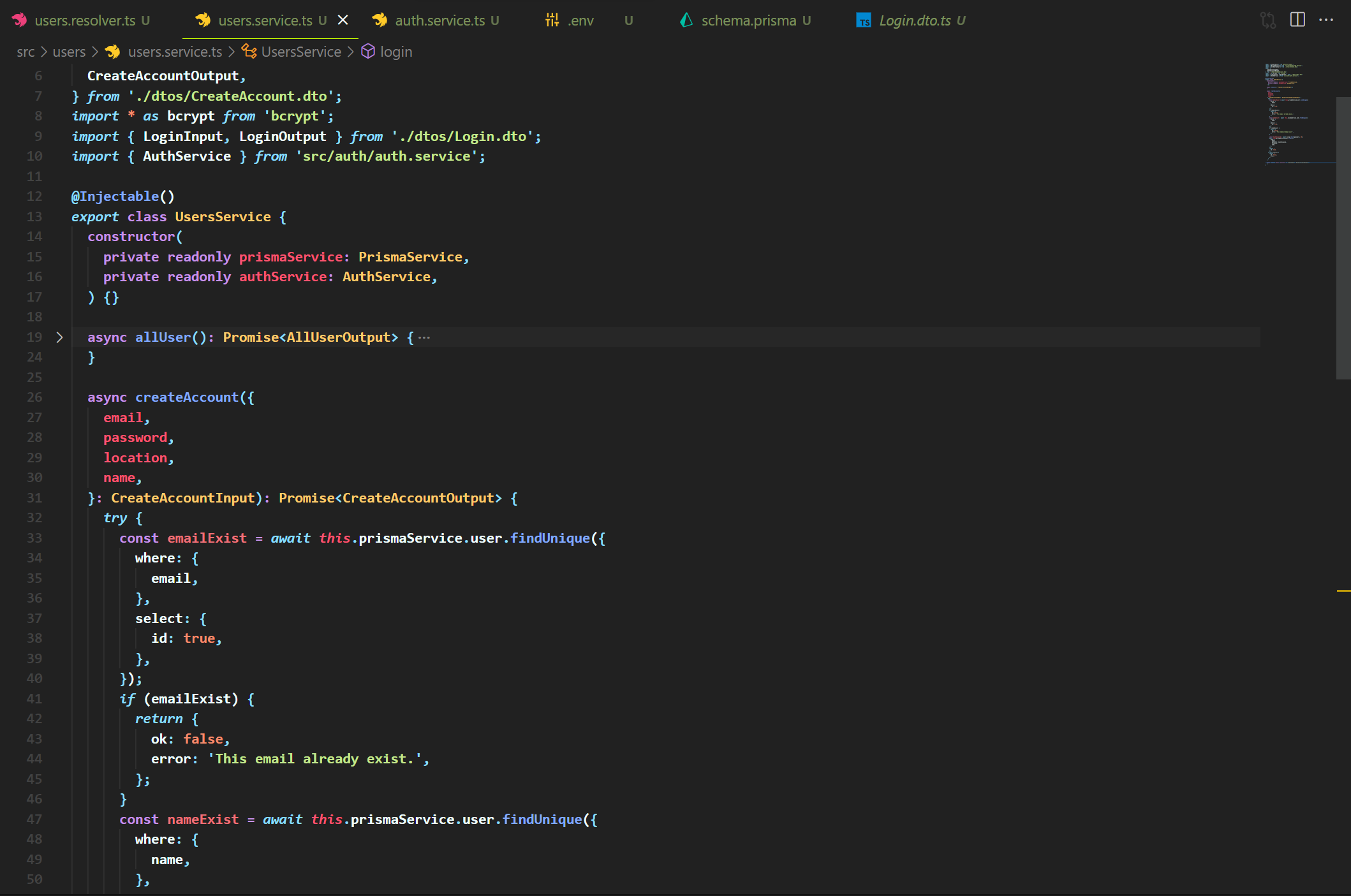Click the login method breadcrumb icon

click(x=368, y=51)
